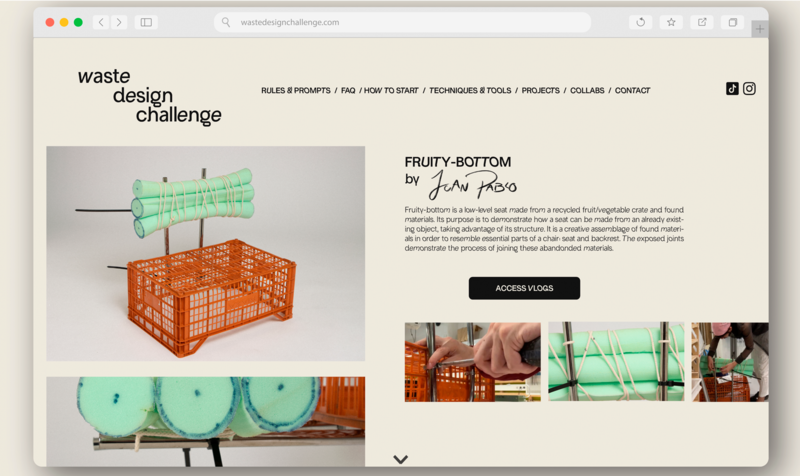Open the FAQ menu item

click(x=348, y=90)
